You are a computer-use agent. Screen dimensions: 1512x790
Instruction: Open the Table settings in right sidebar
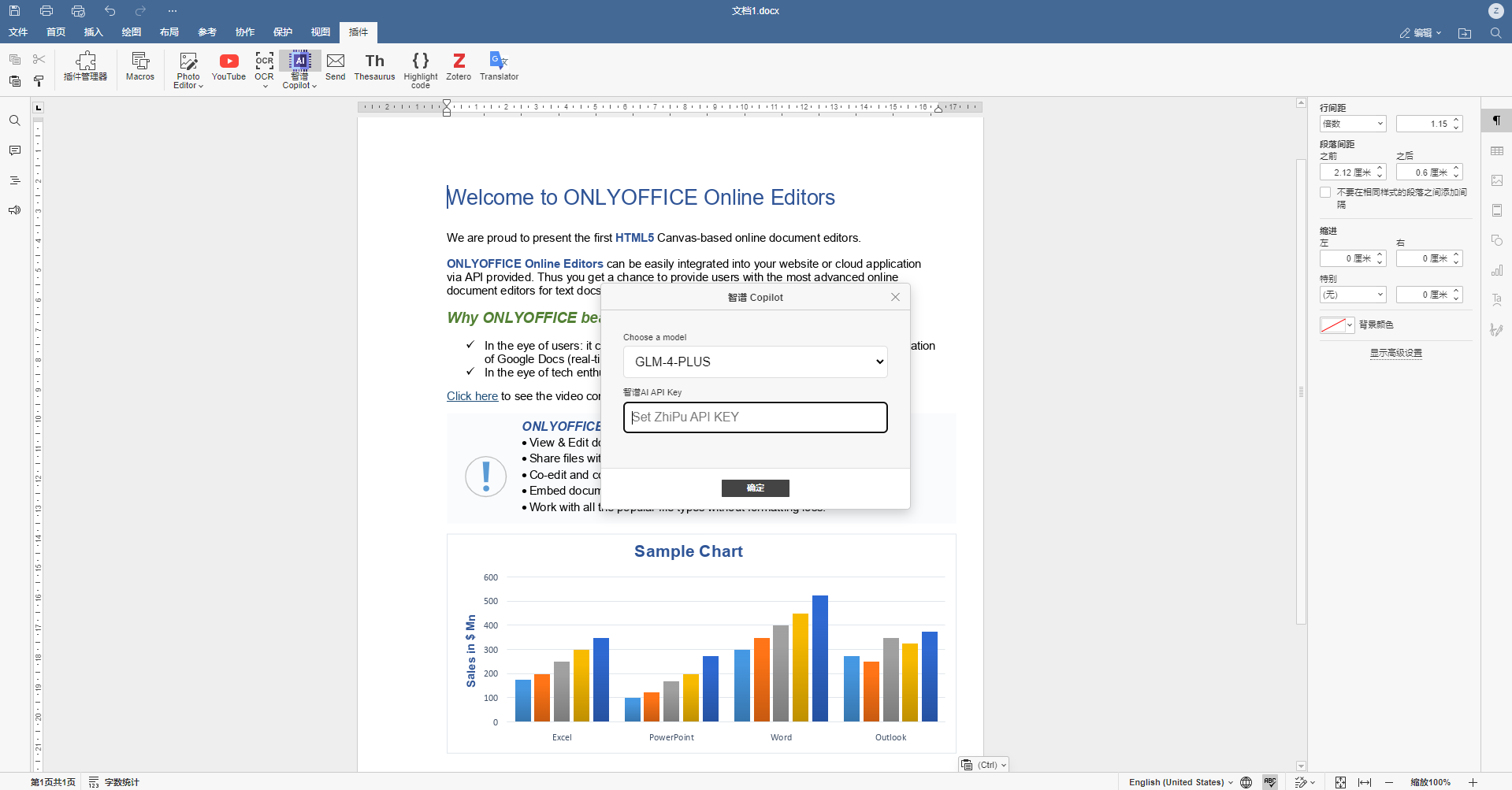coord(1497,150)
